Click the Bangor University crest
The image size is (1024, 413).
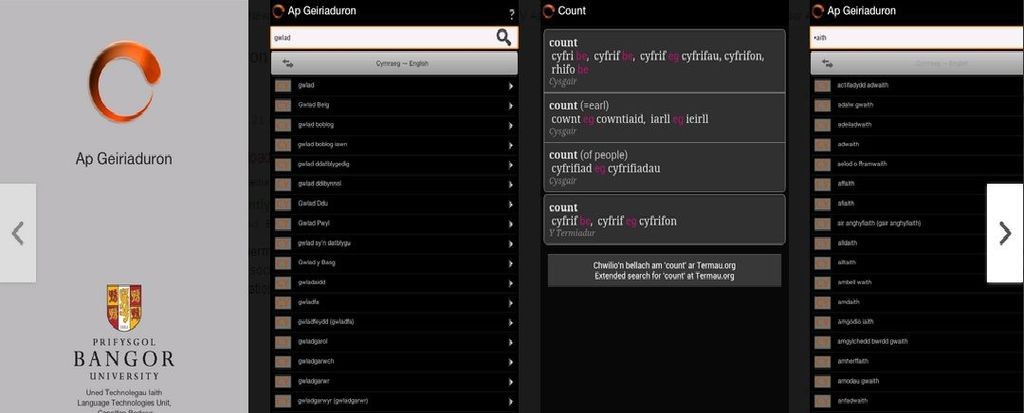click(124, 307)
